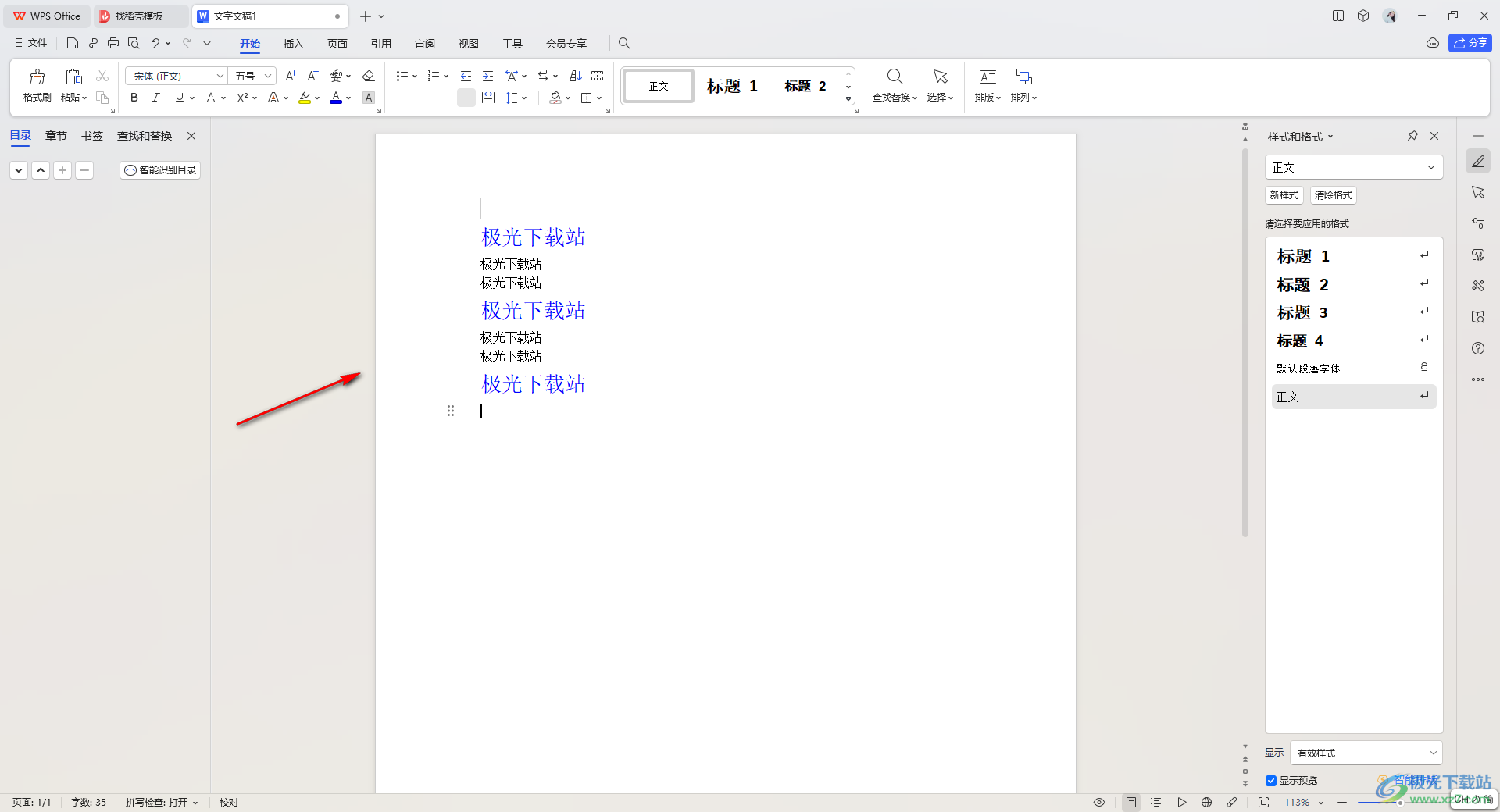Click the Format Painter (格式刷) icon
Viewport: 1500px width, 812px height.
[37, 77]
